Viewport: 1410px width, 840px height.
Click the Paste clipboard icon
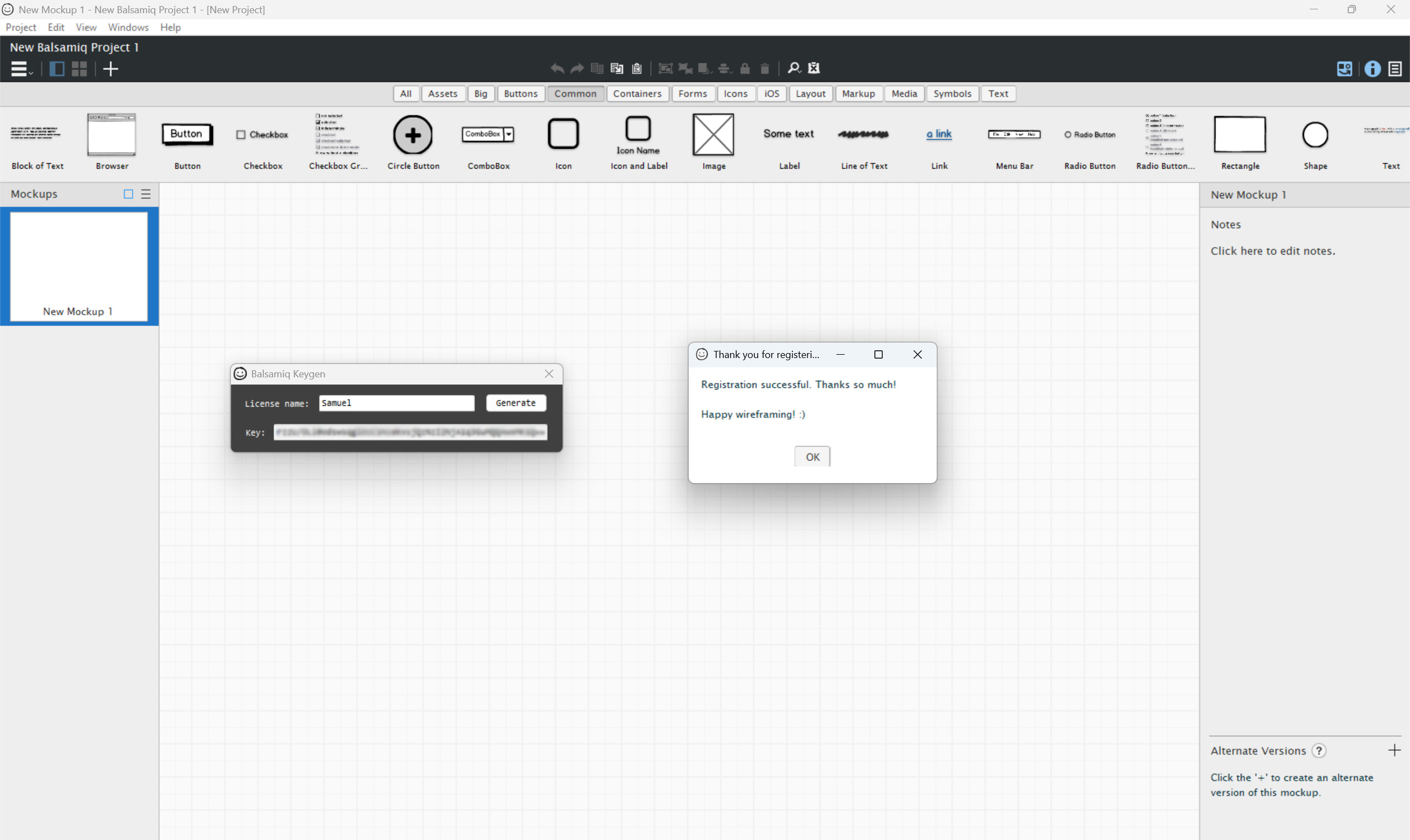click(x=637, y=68)
